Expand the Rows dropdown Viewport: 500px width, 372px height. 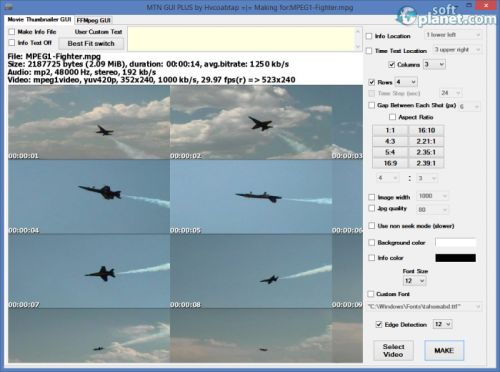(406, 82)
